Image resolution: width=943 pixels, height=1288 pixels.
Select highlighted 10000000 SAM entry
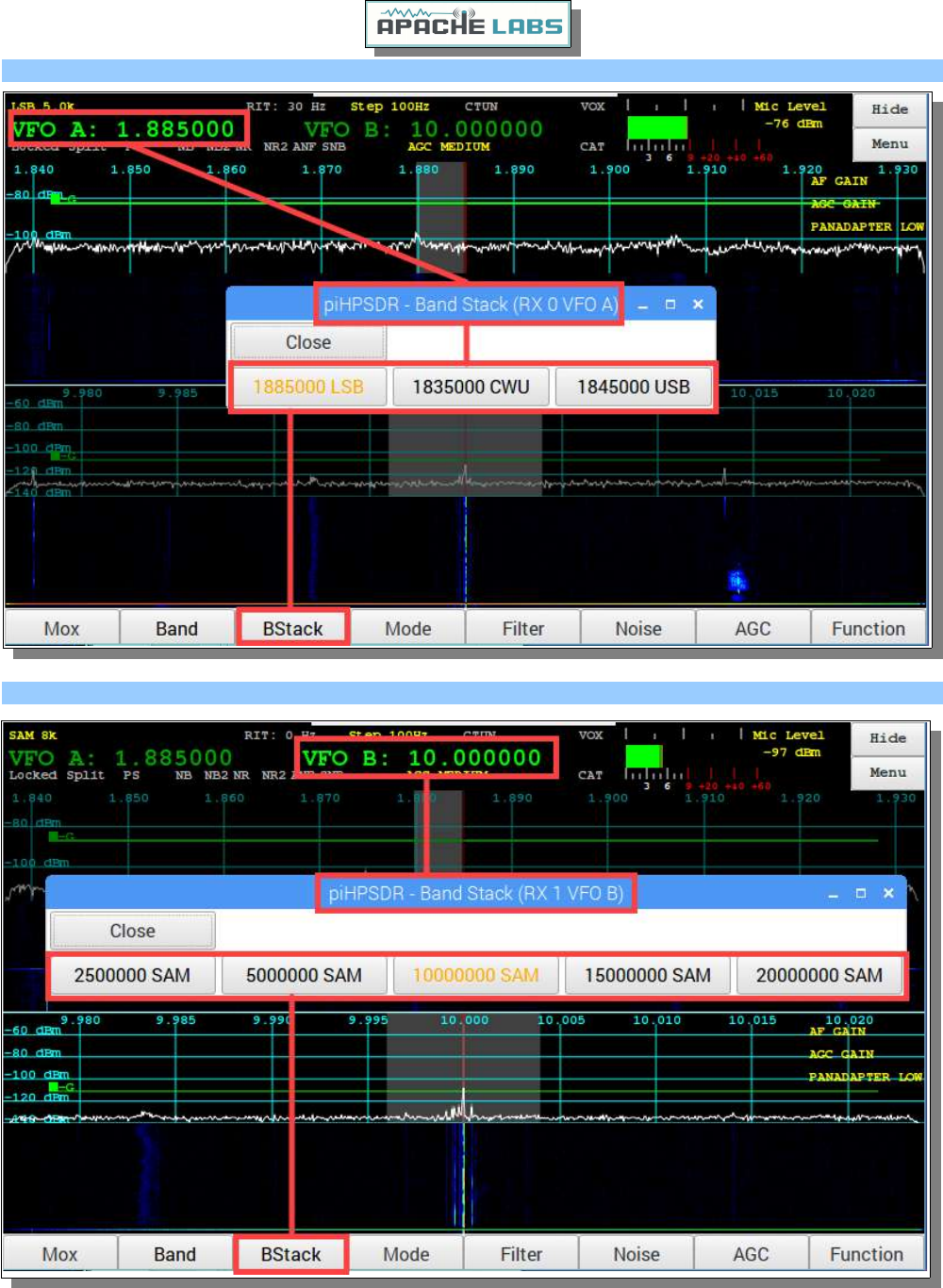pyautogui.click(x=475, y=976)
